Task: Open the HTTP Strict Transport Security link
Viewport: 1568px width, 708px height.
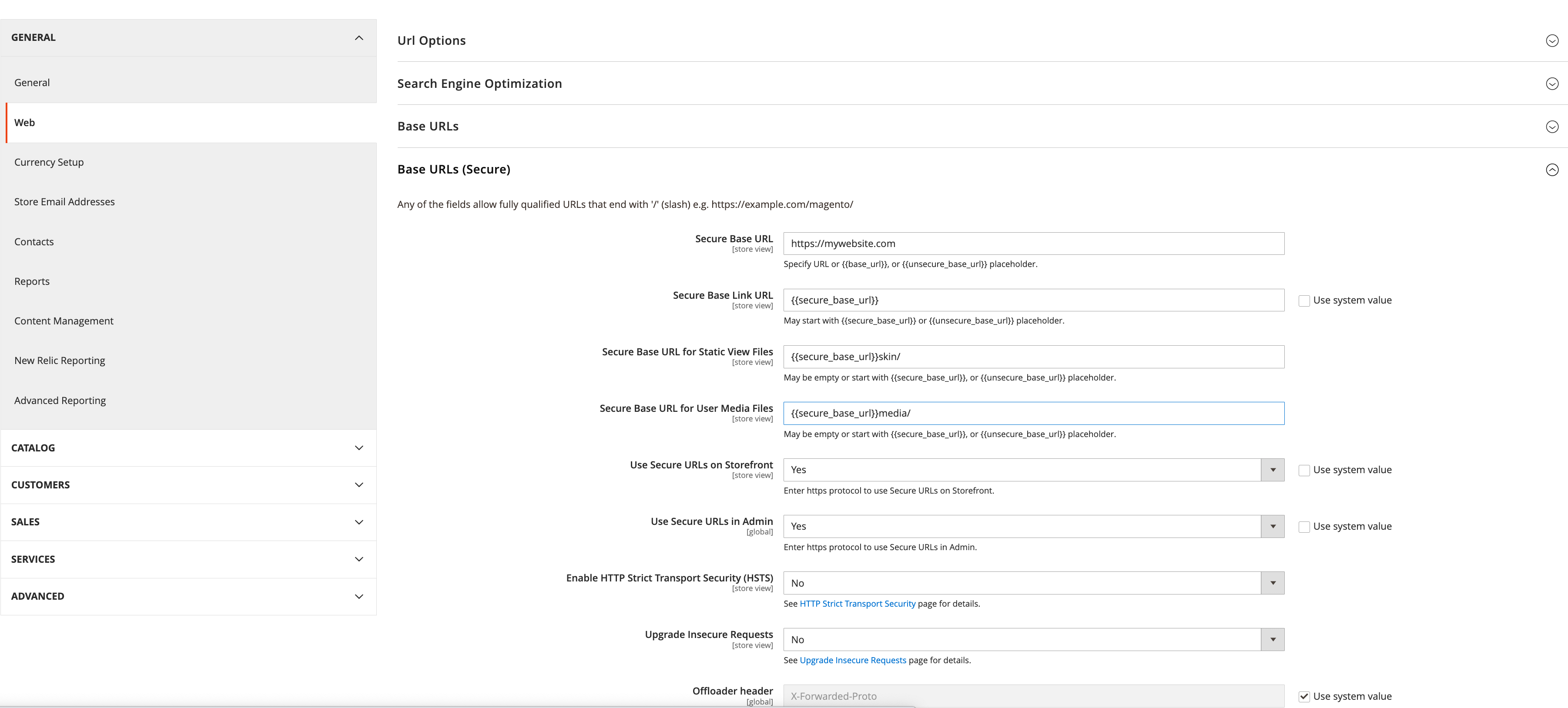Action: click(x=857, y=604)
